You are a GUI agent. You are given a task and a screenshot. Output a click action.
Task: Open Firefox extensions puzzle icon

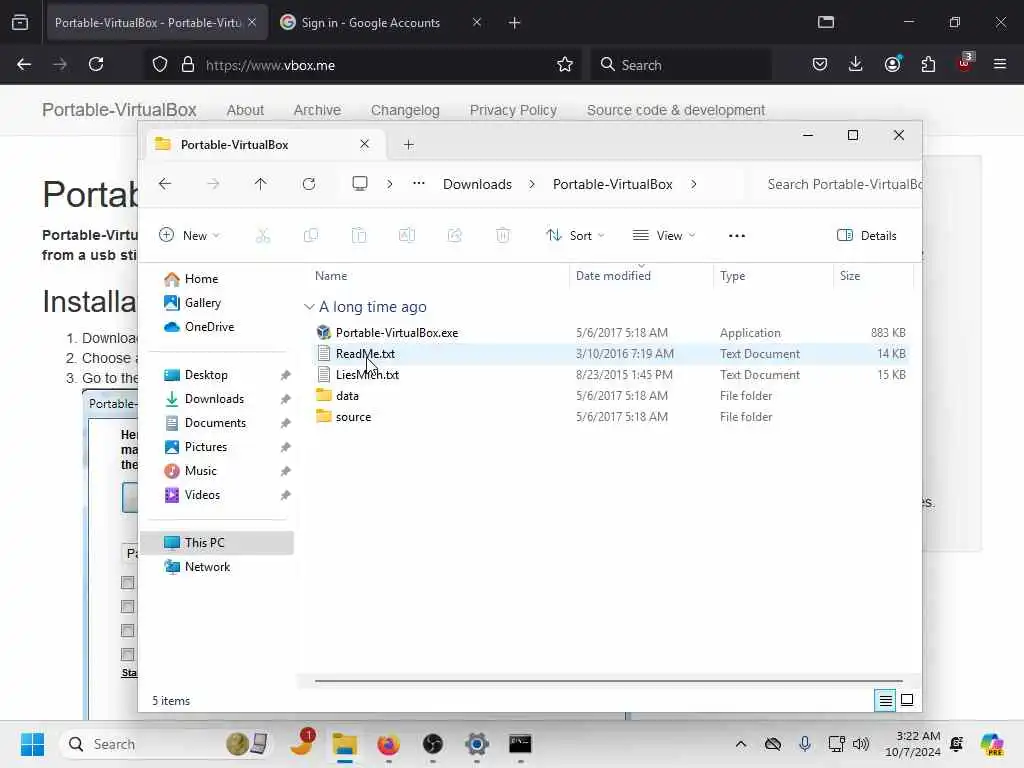(928, 64)
